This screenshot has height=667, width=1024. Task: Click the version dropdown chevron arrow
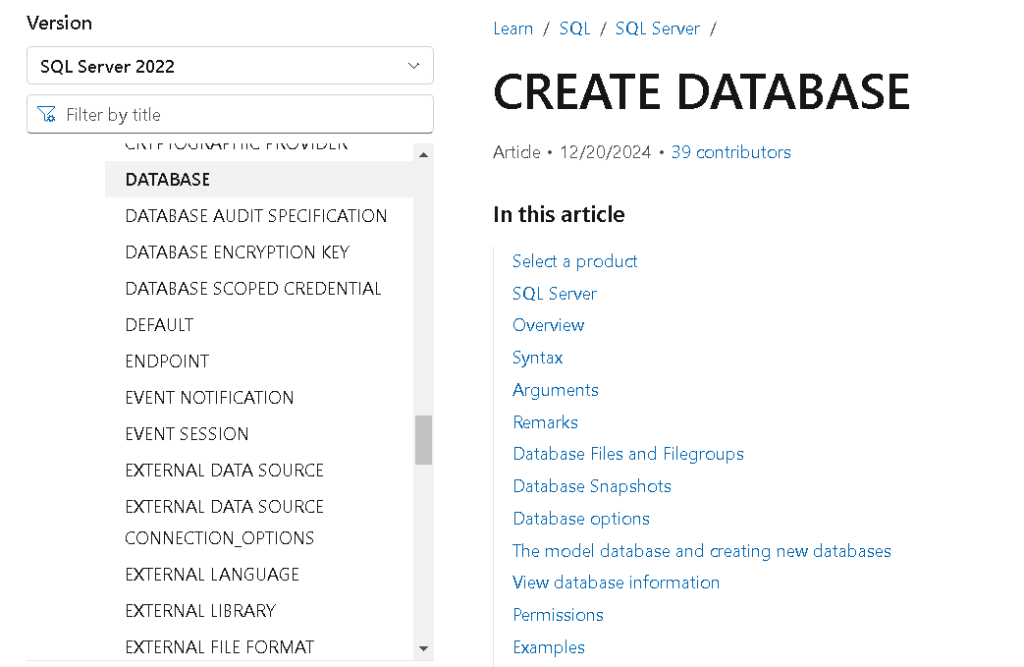tap(413, 66)
